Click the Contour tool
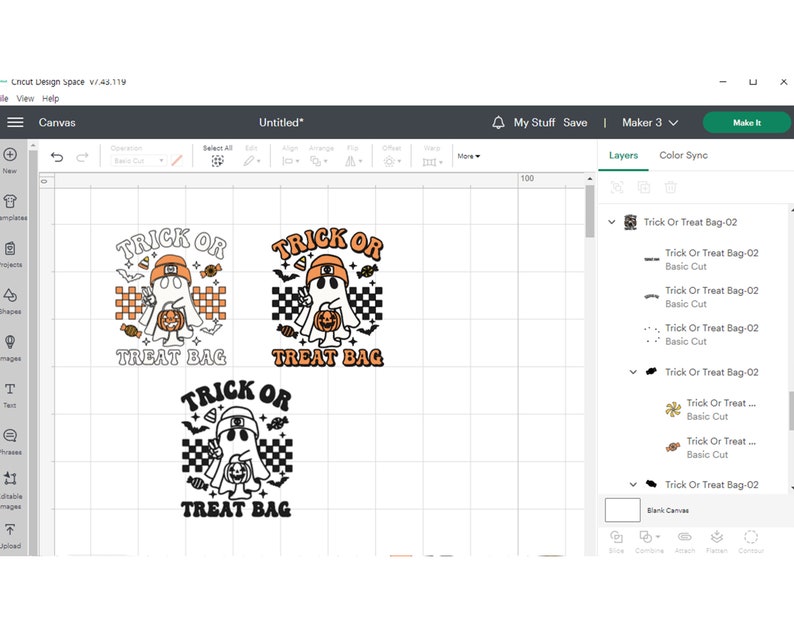This screenshot has height=635, width=794. click(751, 541)
